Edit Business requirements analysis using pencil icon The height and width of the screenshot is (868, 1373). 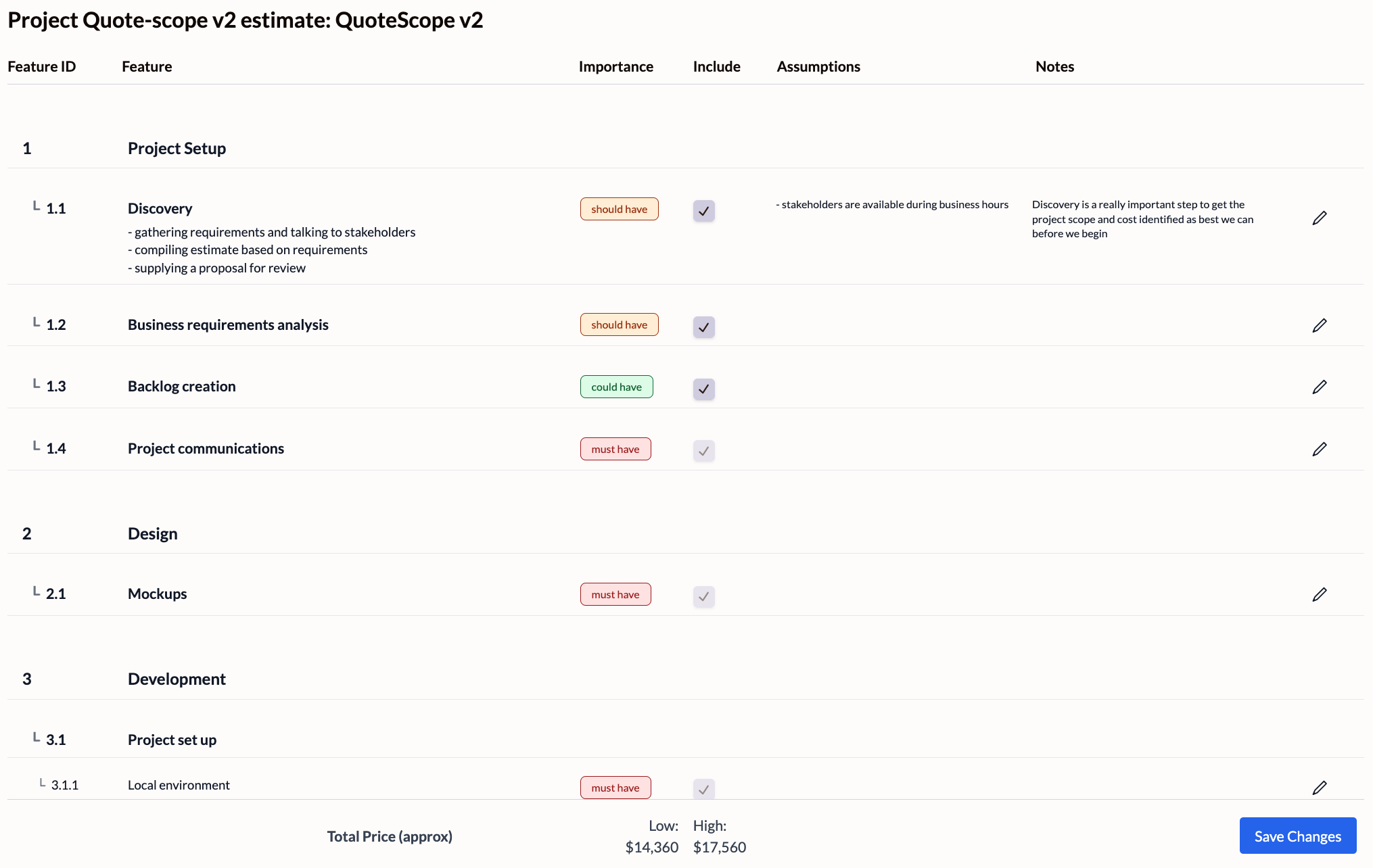click(x=1321, y=325)
